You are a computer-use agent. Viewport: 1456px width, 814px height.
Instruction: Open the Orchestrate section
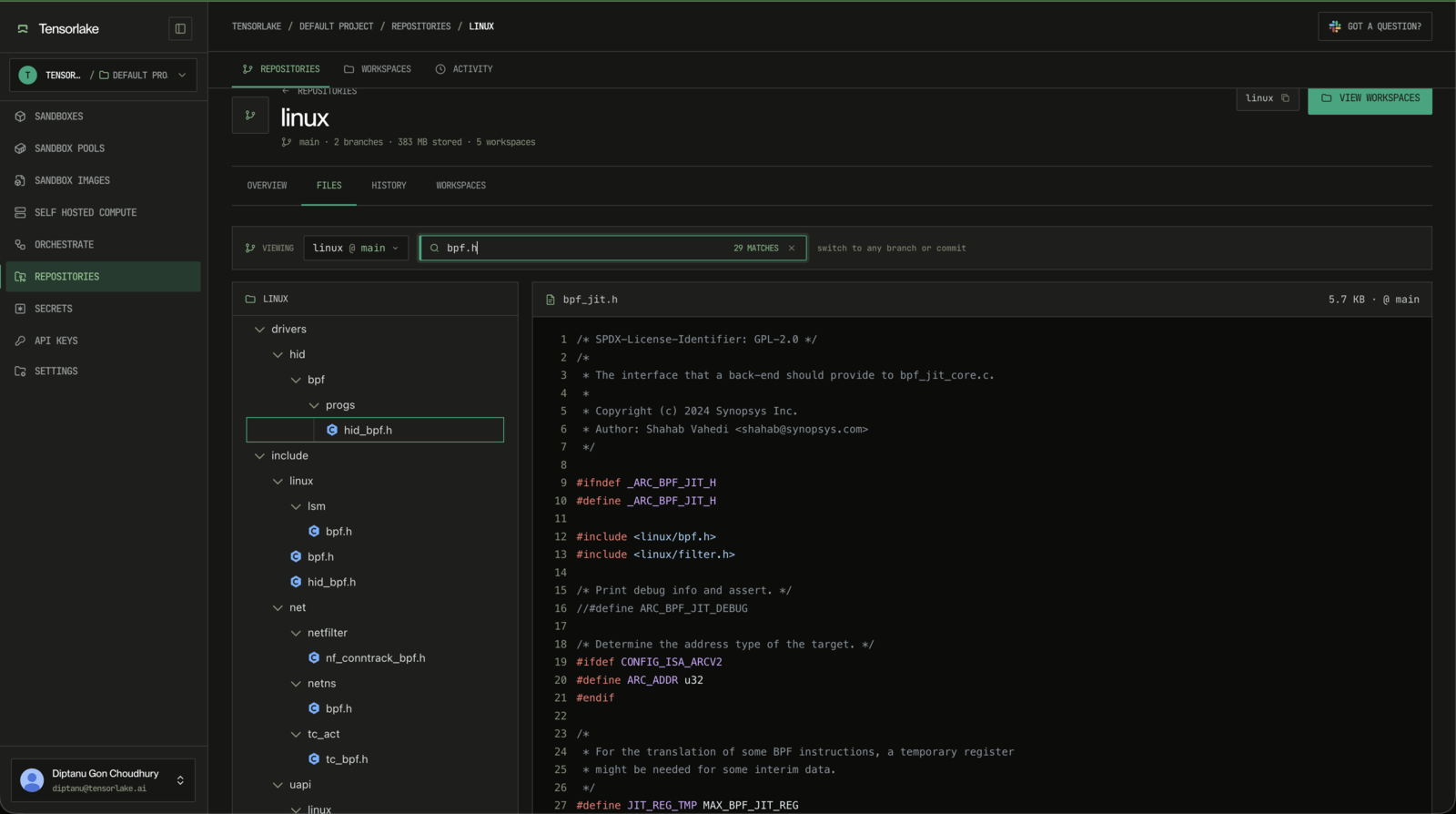(103, 244)
